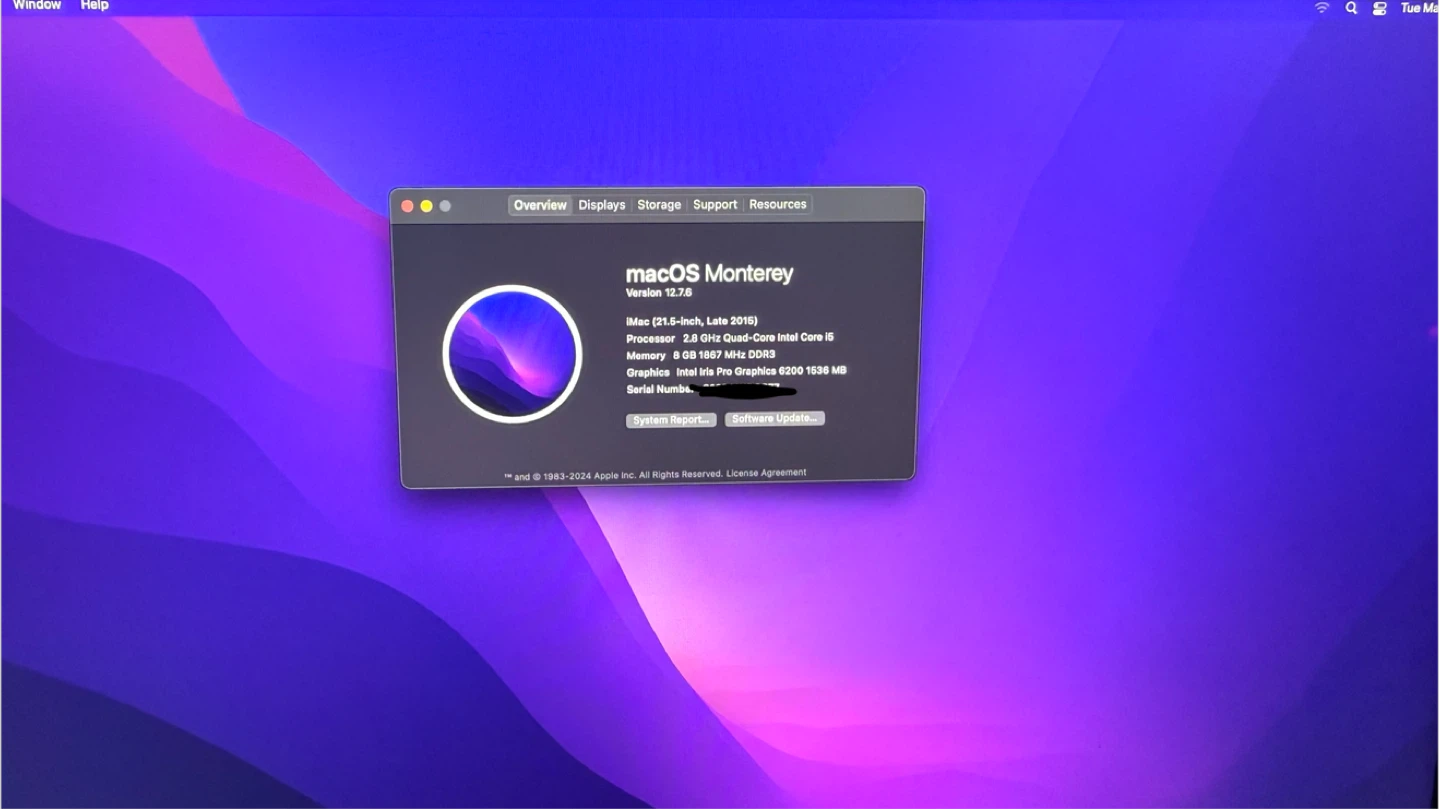The image size is (1440, 810).
Task: Click the Software Update button
Action: pyautogui.click(x=775, y=418)
